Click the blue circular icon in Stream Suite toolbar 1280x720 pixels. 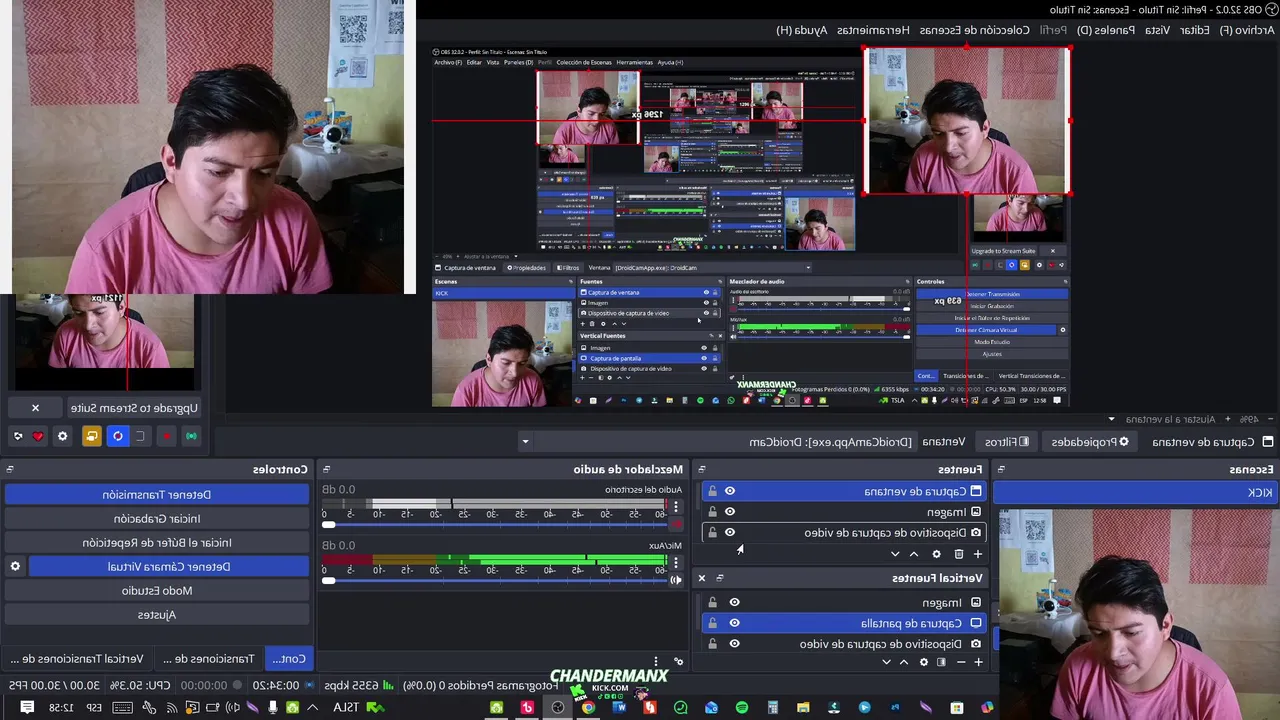(118, 436)
